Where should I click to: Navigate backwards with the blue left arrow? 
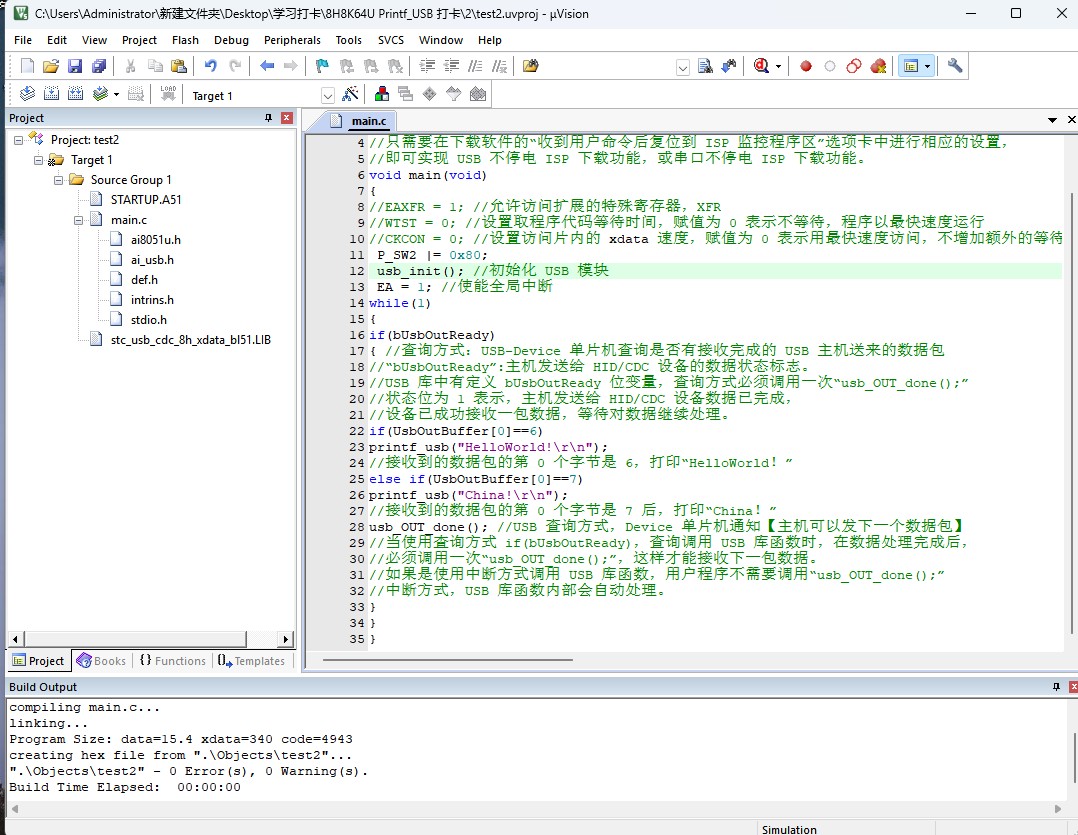coord(267,66)
